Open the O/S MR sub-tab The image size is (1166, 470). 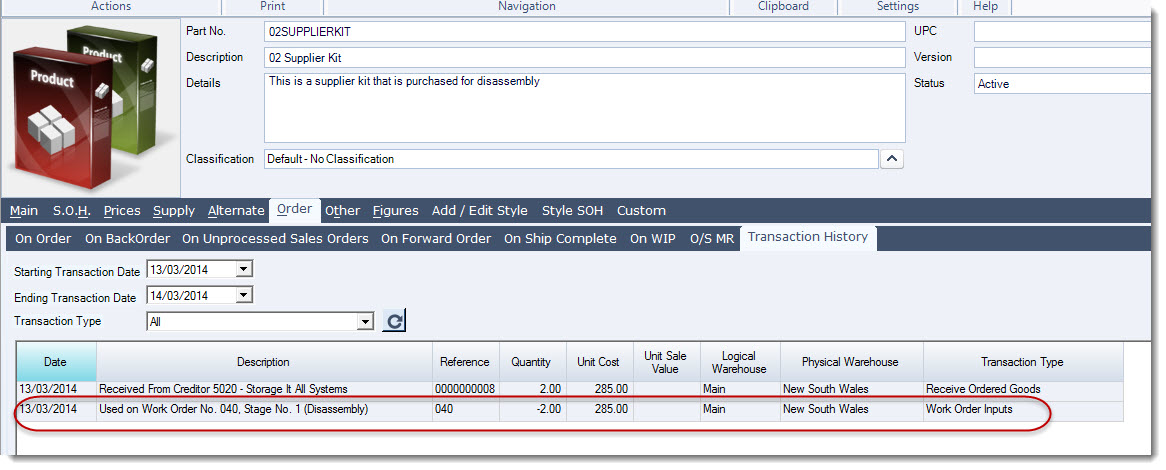coord(712,239)
